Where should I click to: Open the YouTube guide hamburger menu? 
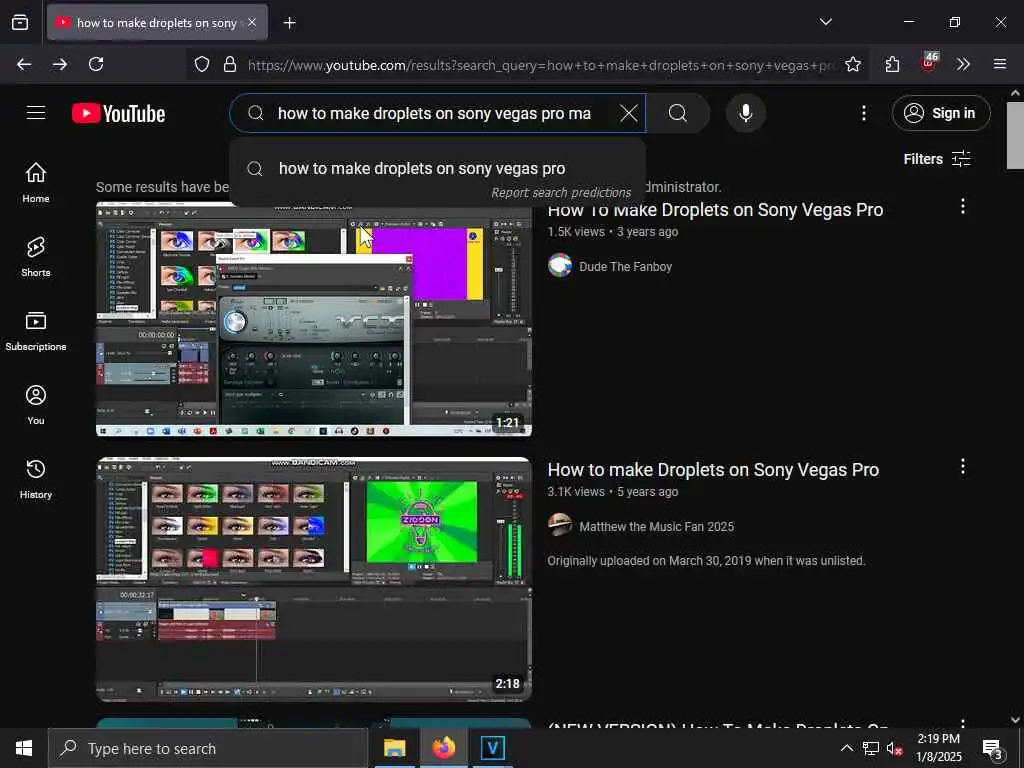pos(36,113)
